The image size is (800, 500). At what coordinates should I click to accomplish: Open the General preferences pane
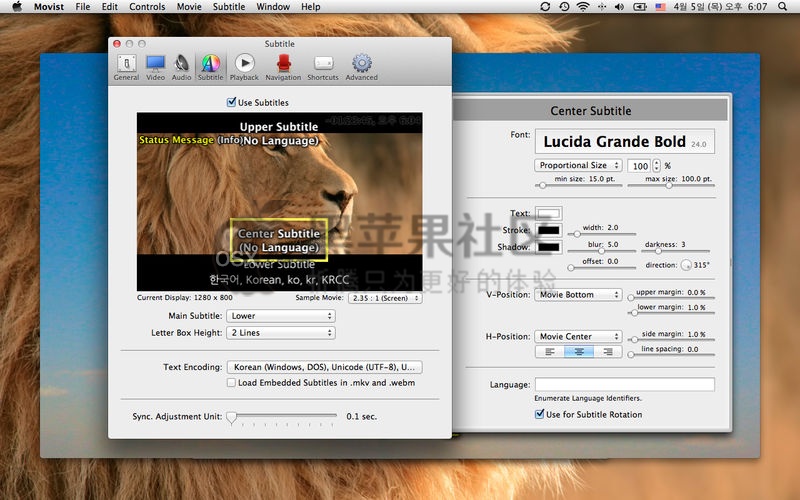click(x=126, y=68)
